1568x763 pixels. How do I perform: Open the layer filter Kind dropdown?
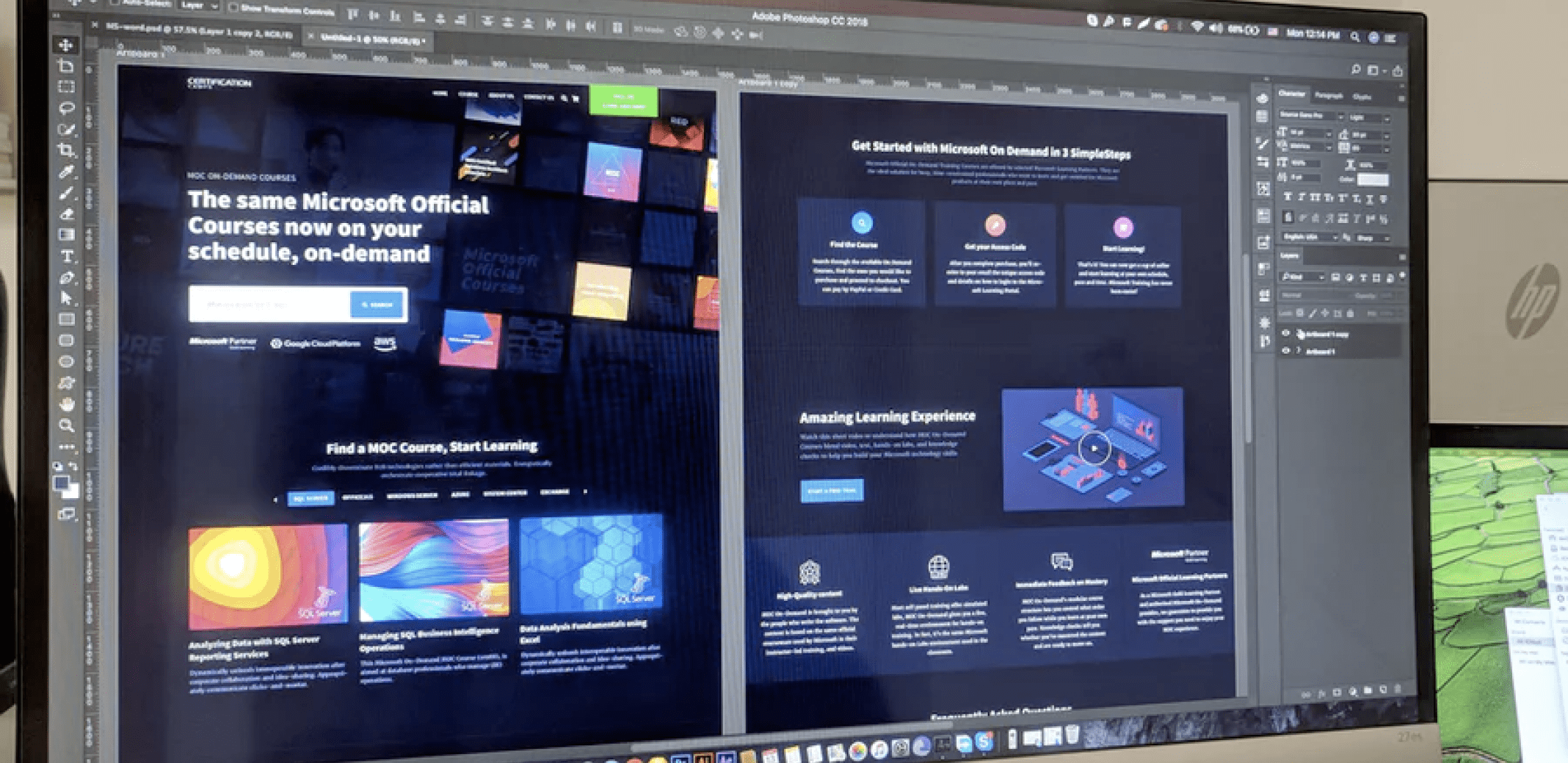pyautogui.click(x=1303, y=277)
